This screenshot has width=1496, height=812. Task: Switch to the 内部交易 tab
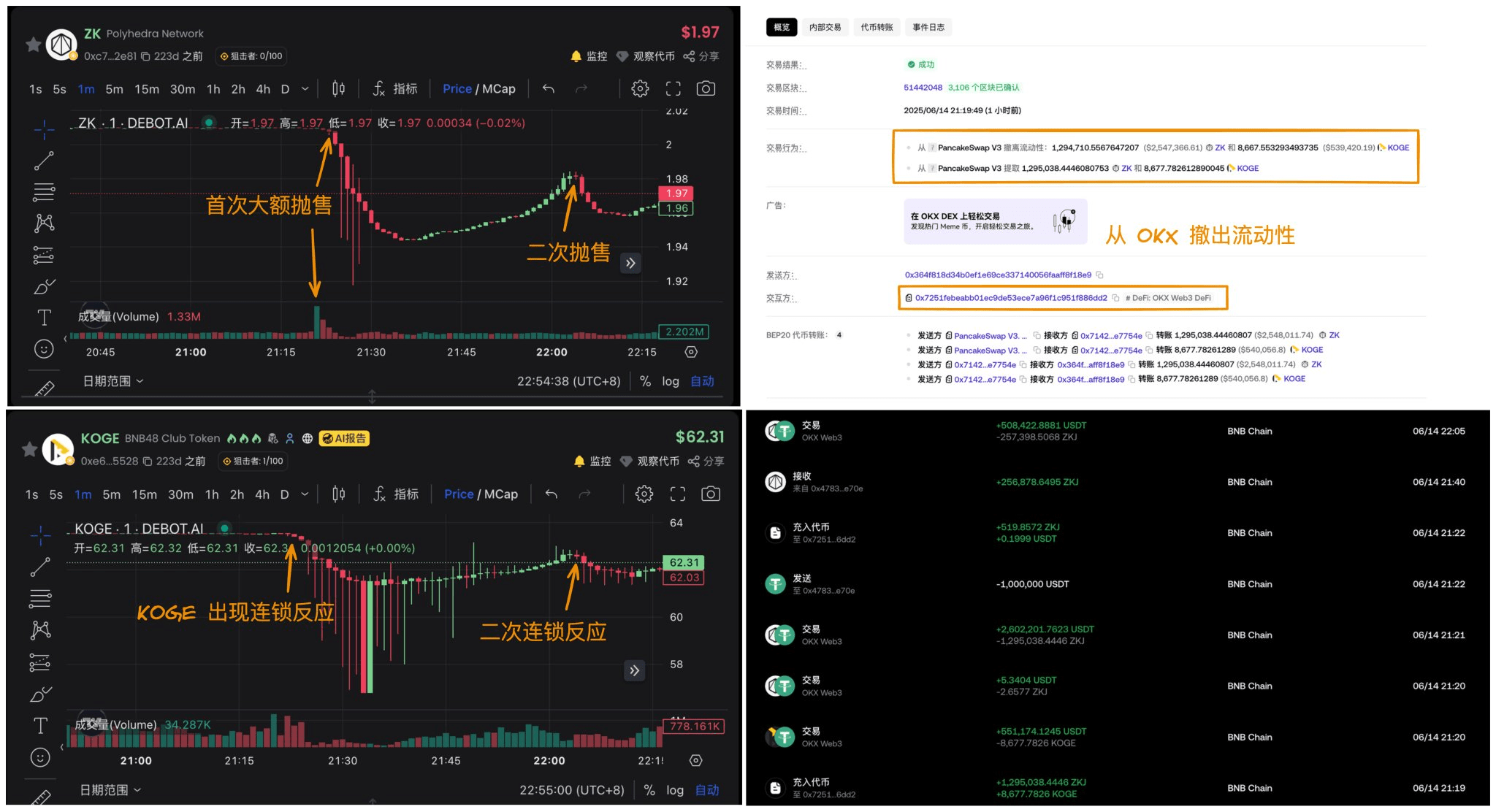[825, 27]
